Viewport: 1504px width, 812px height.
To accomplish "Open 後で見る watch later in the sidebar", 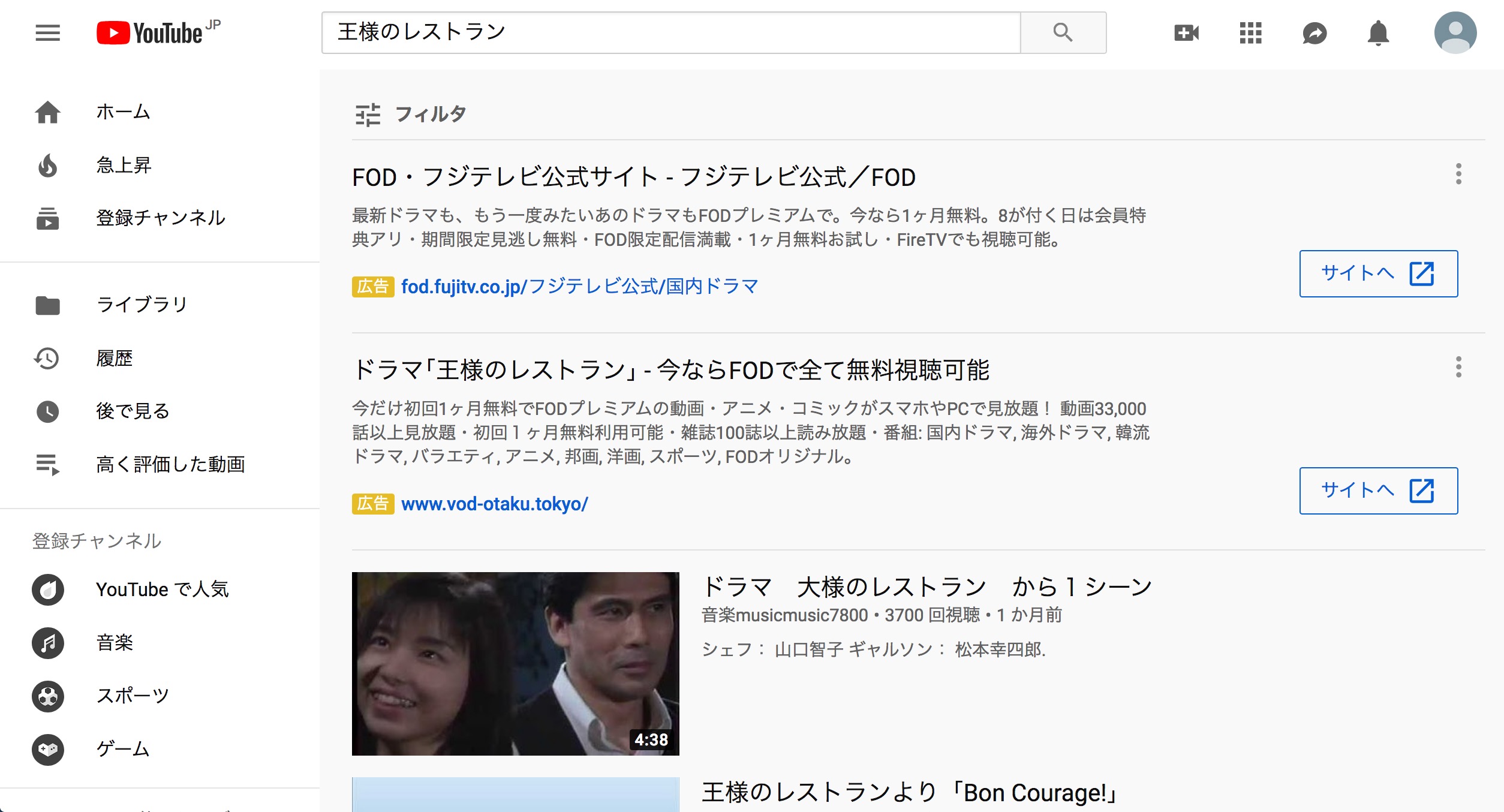I will pos(132,411).
